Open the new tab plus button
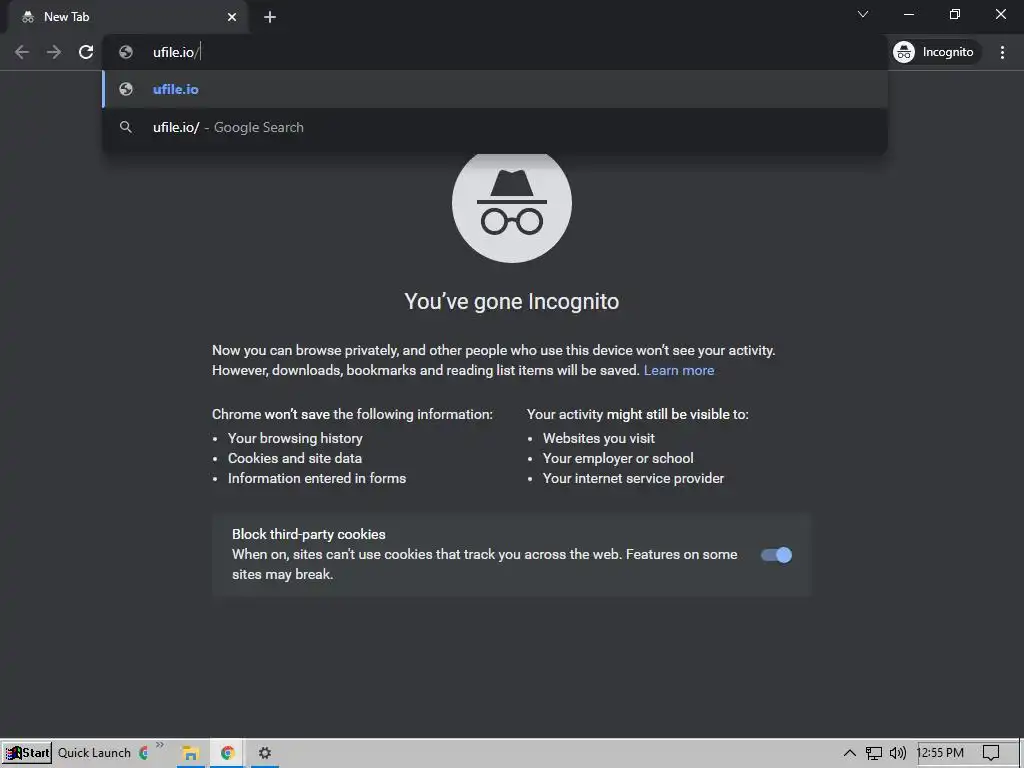1024x768 pixels. click(270, 17)
